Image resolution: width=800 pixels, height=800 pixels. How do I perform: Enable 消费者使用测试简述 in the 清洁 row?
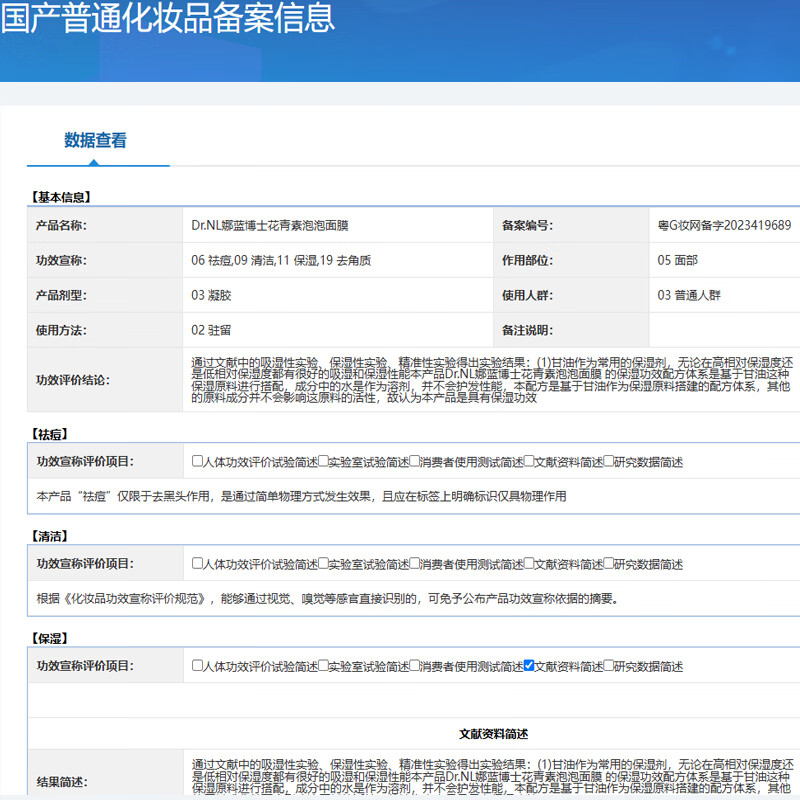pos(415,564)
